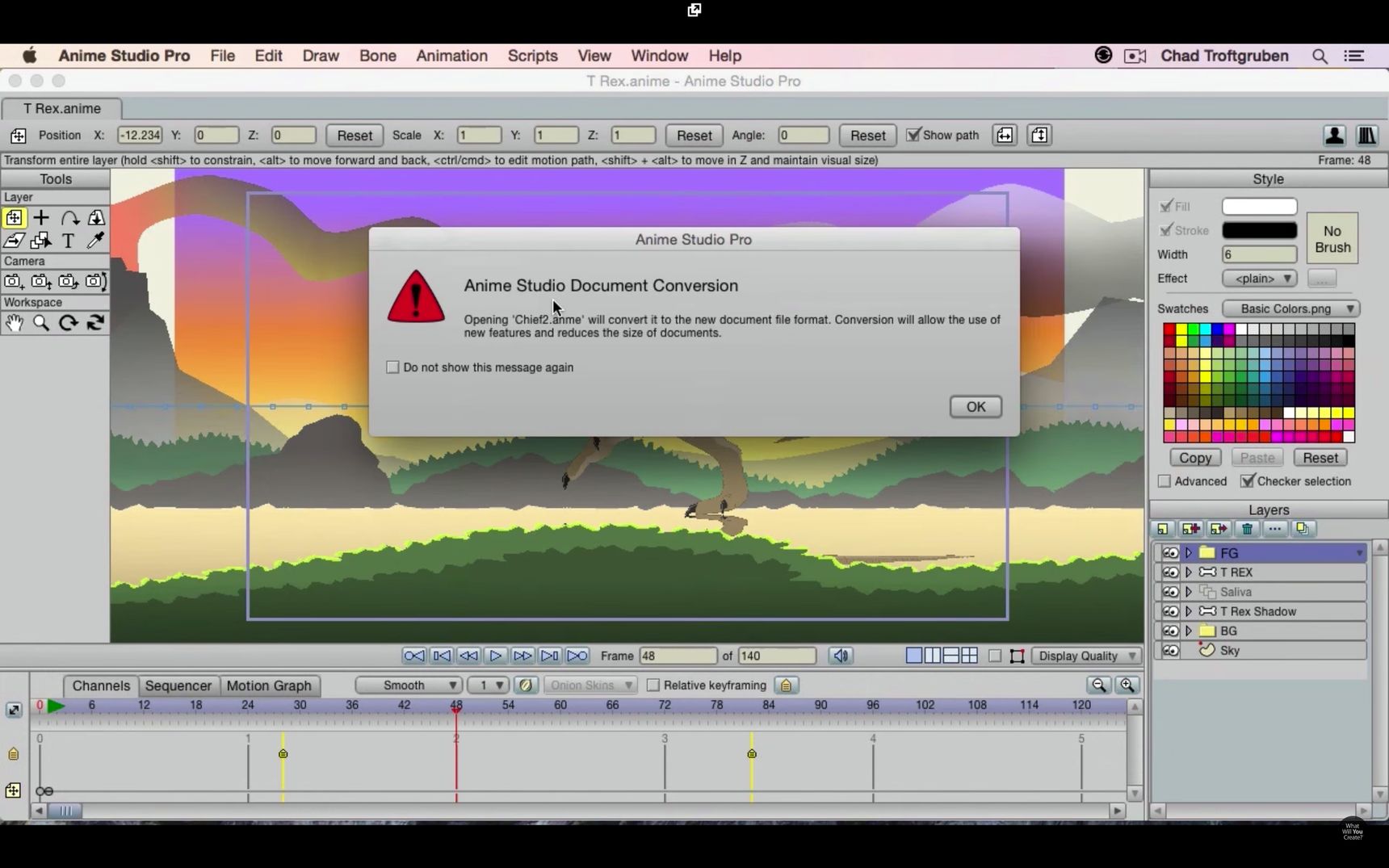Open the Bone menu
The height and width of the screenshot is (868, 1389).
(x=378, y=56)
